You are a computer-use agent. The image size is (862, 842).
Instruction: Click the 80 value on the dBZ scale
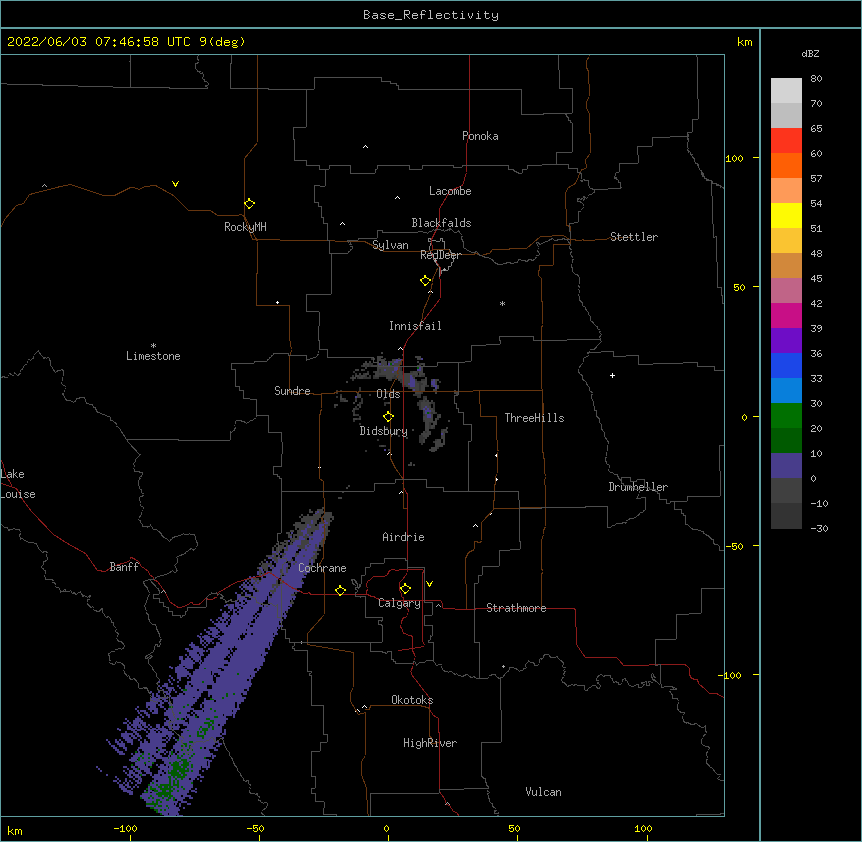(x=816, y=79)
